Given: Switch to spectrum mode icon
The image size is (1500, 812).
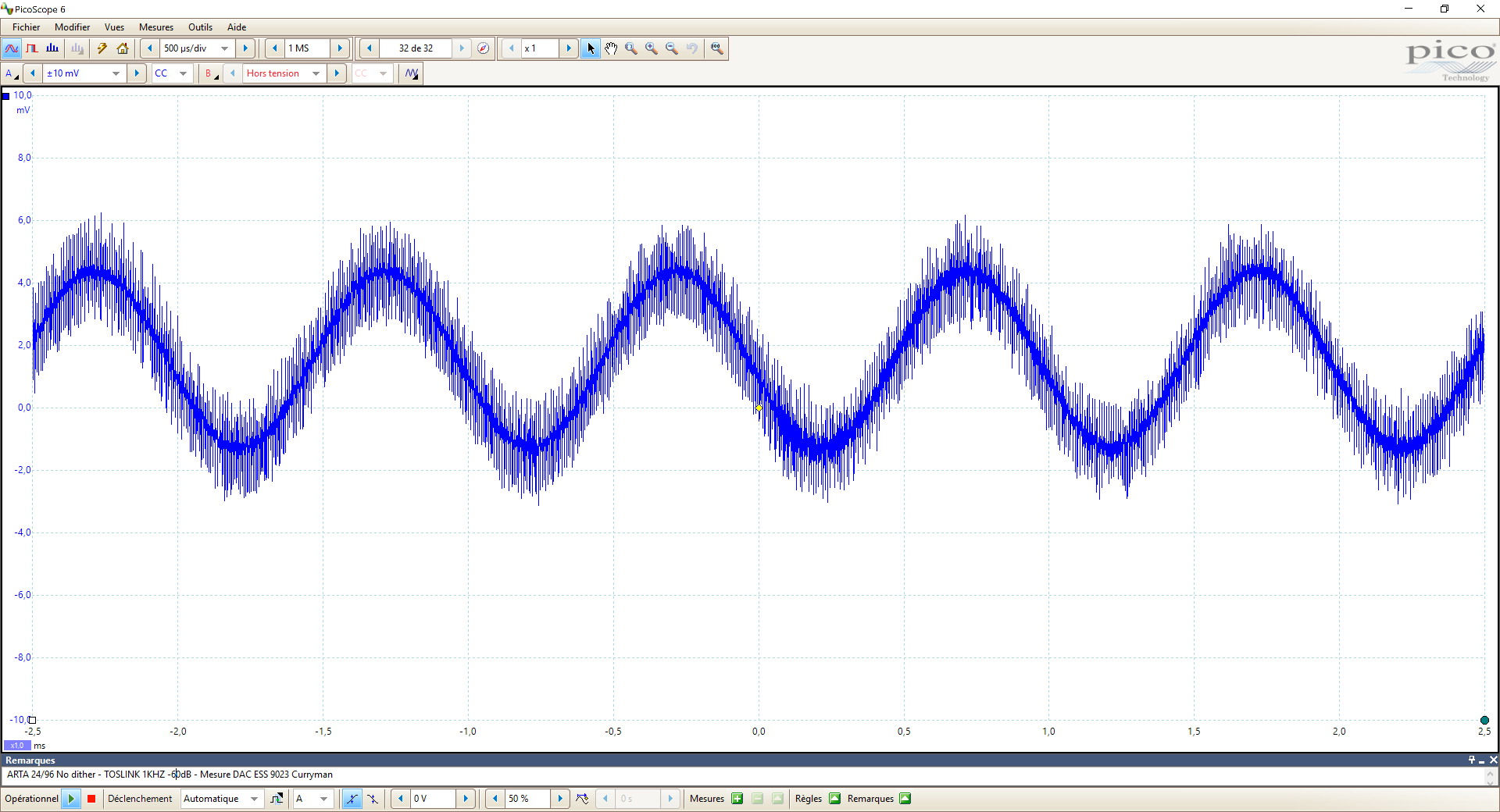Looking at the screenshot, I should coord(52,48).
